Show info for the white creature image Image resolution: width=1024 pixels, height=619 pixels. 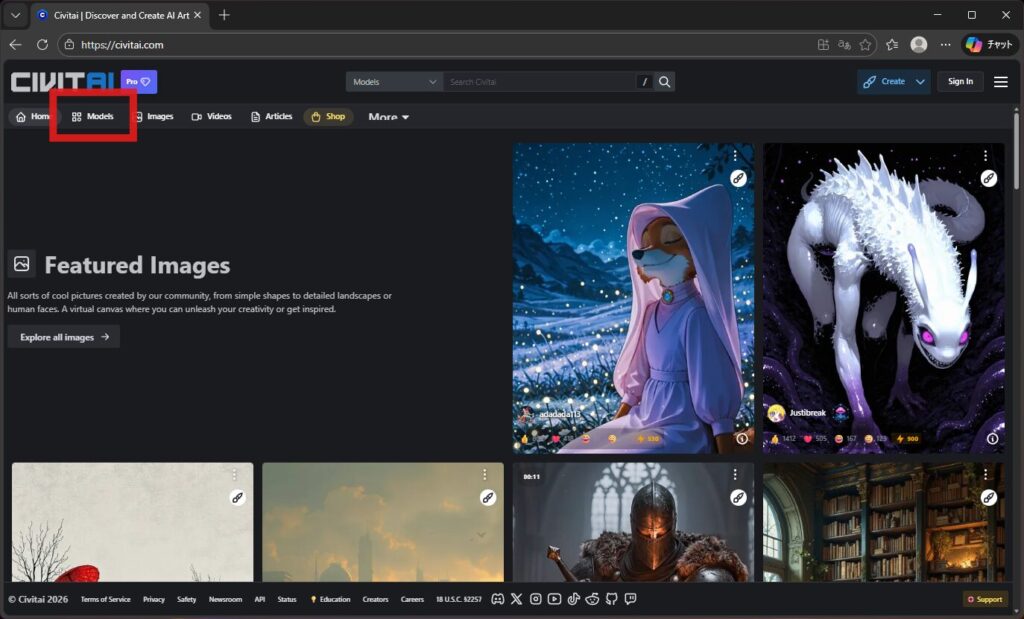992,438
